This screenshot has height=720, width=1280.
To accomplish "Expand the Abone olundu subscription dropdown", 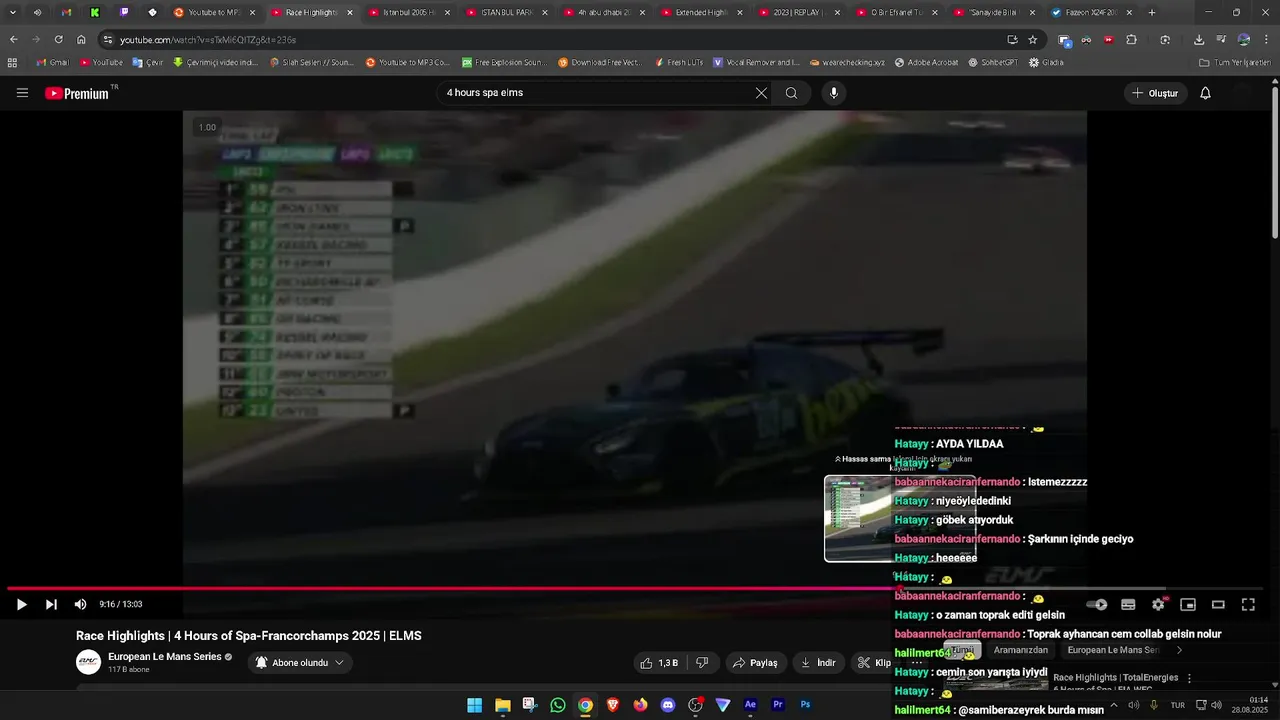I will coord(299,662).
